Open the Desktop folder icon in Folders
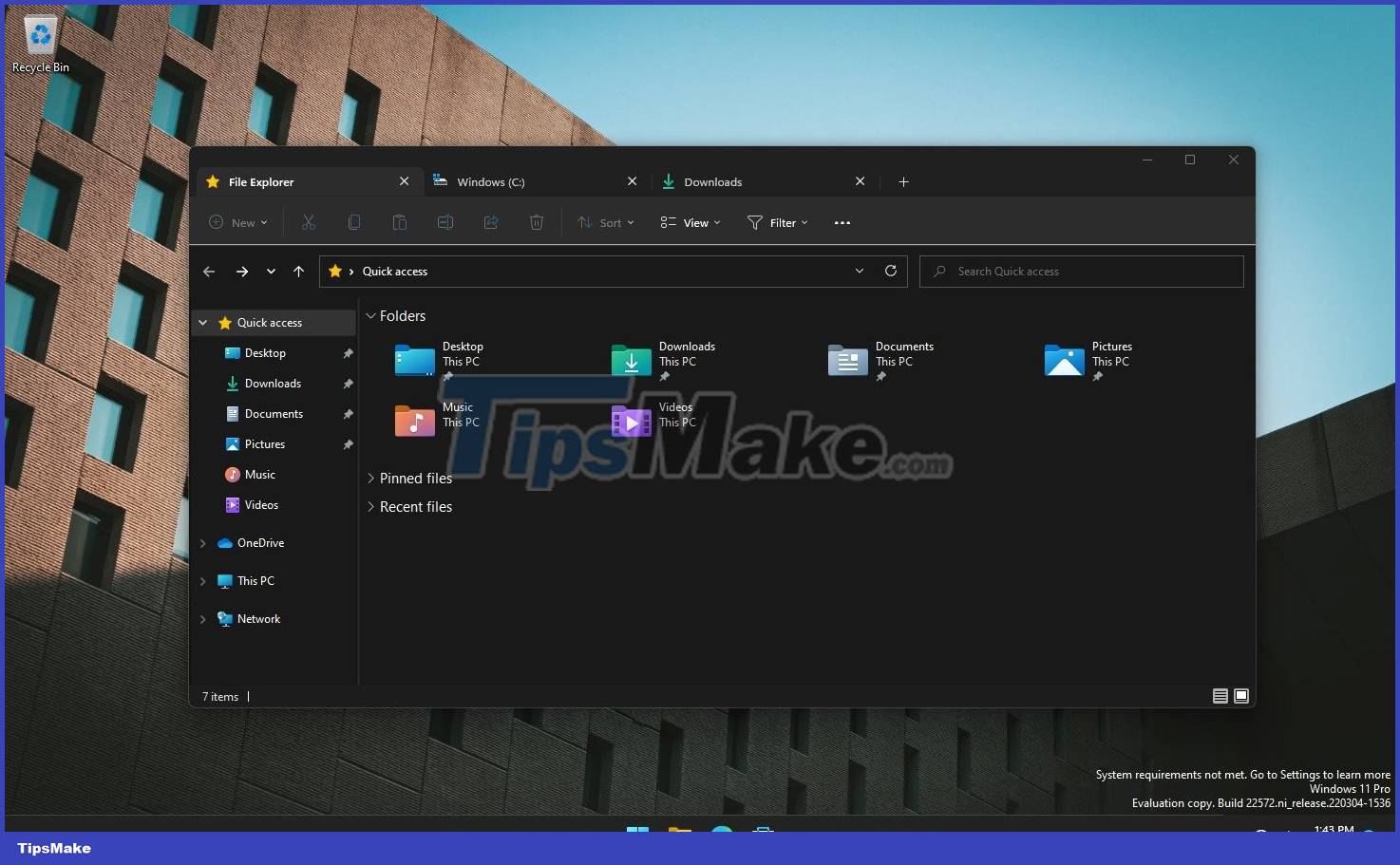 click(415, 361)
